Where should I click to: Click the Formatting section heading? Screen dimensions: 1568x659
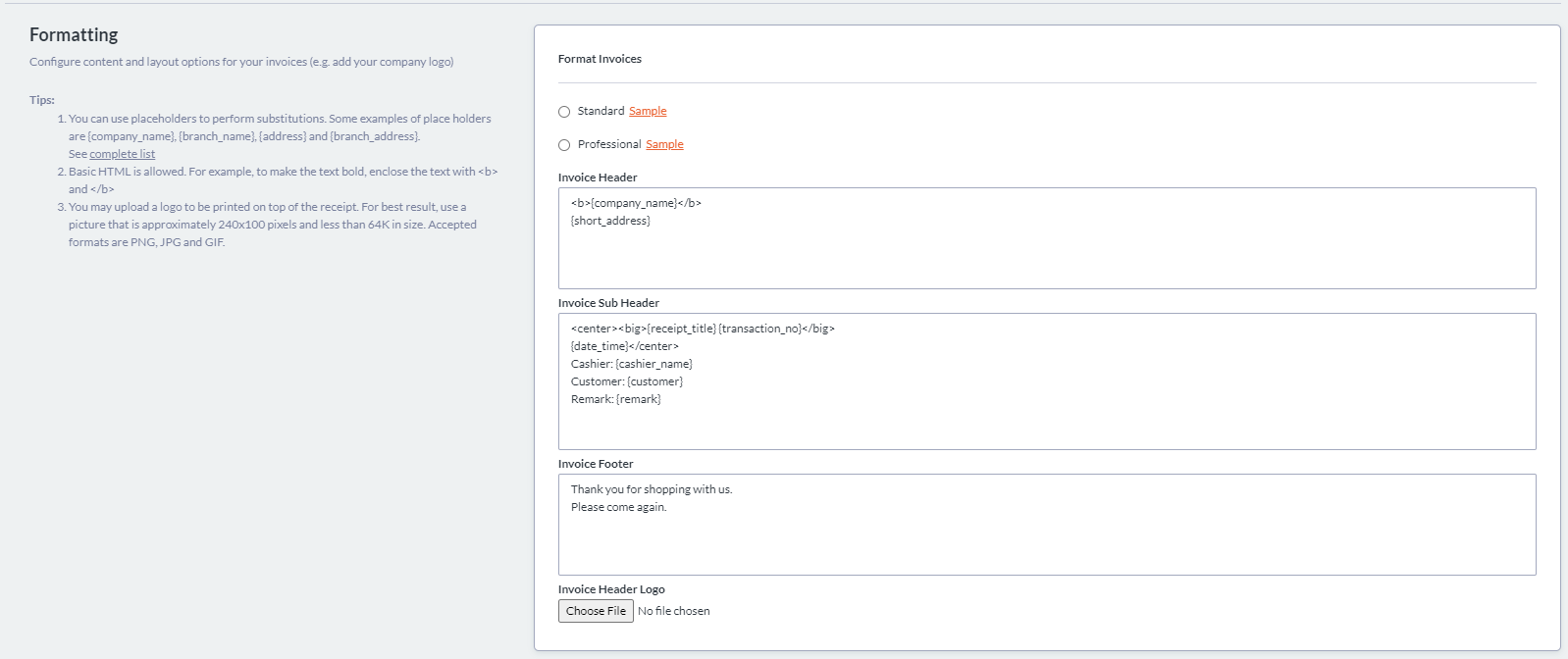tap(74, 34)
